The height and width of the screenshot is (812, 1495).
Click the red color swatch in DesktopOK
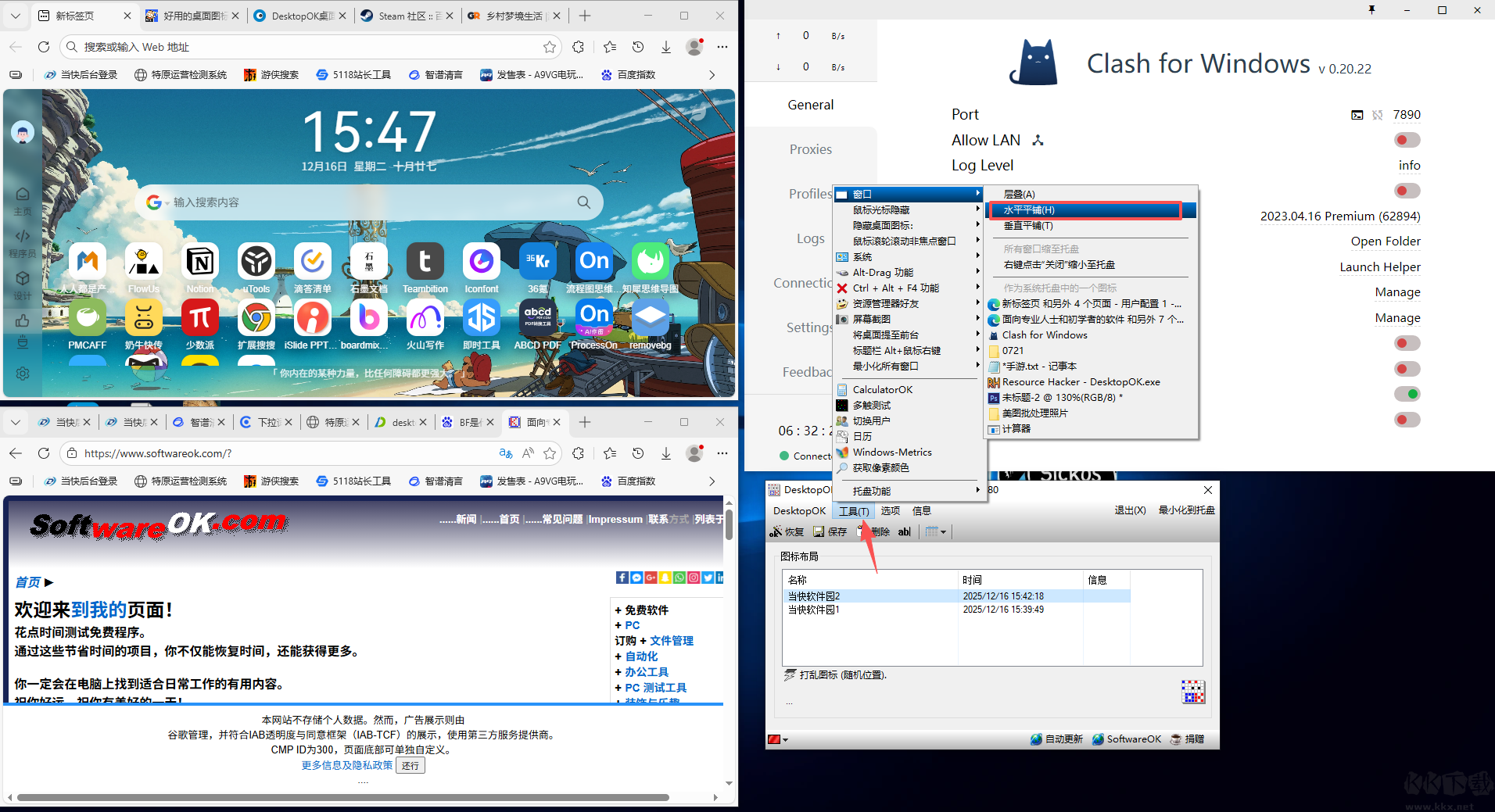point(775,739)
